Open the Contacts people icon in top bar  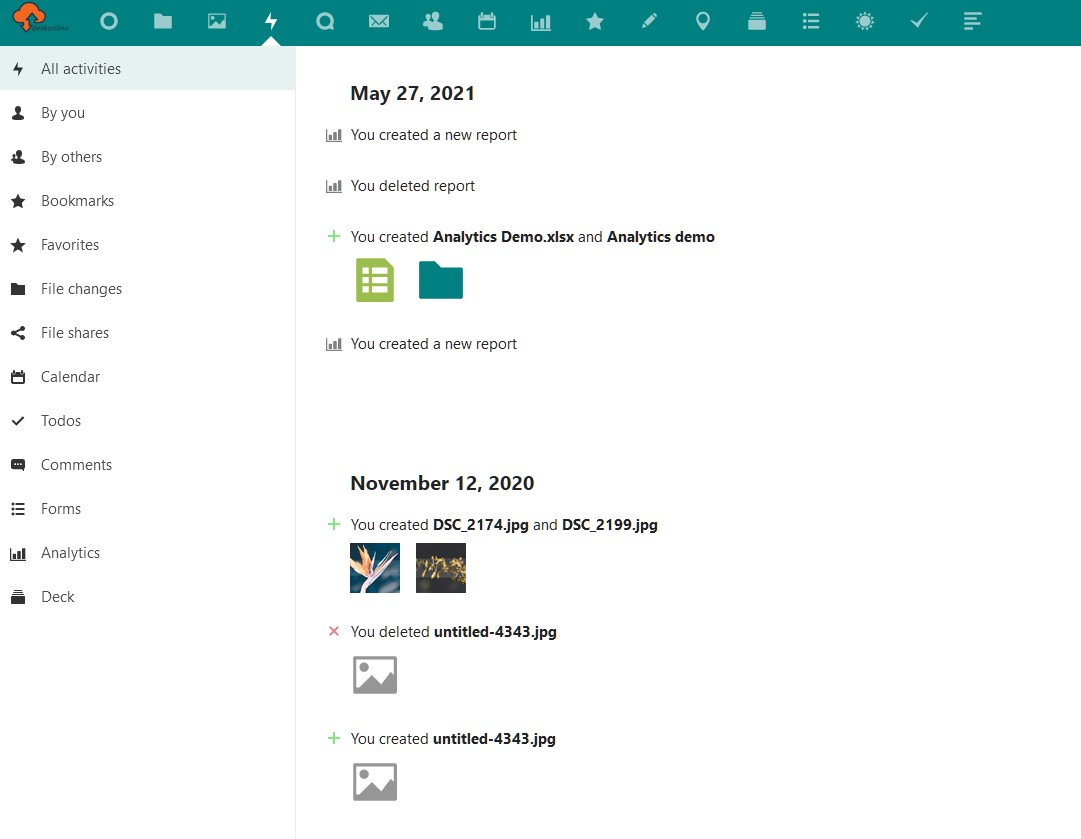(x=433, y=21)
